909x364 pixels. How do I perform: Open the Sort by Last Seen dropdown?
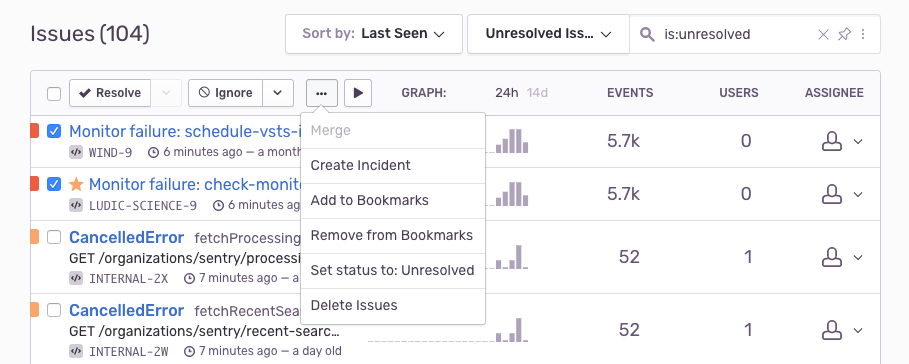click(374, 34)
